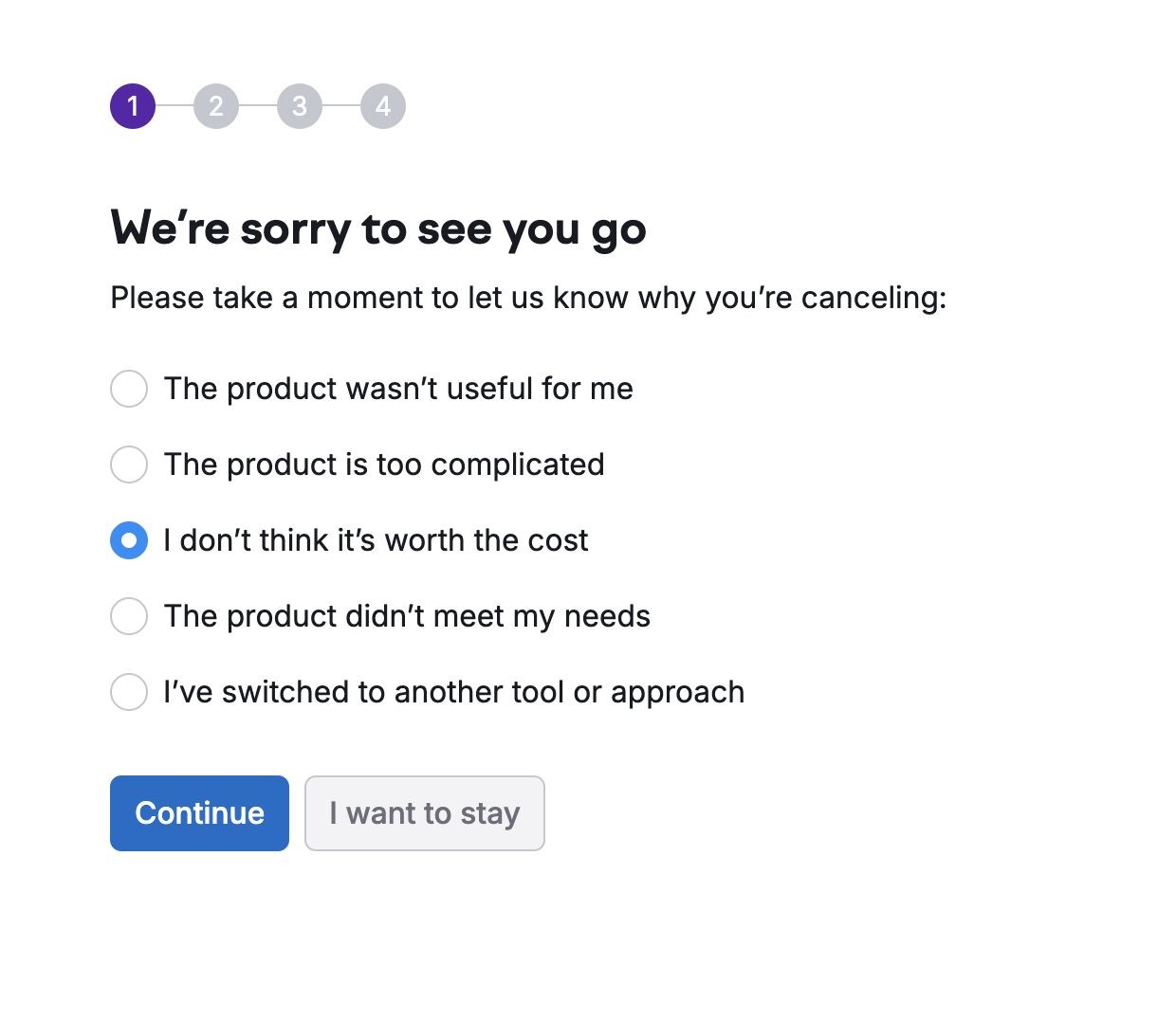Select step 4 circle in the stepper

click(383, 106)
